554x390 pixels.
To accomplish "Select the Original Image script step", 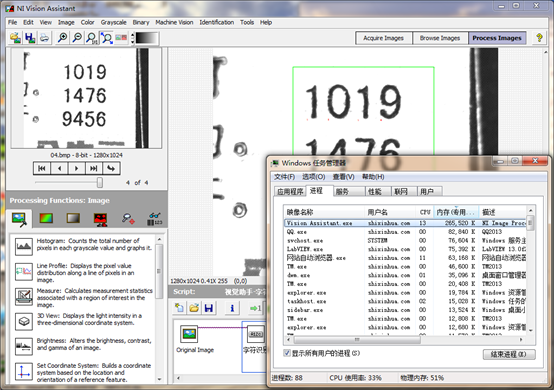I will [189, 334].
